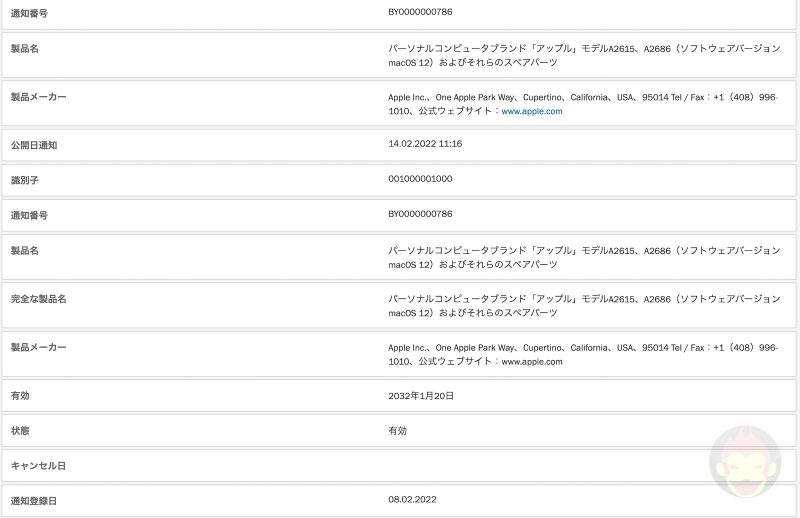The width and height of the screenshot is (800, 518).
Task: Click the 状態 label
Action: [20, 431]
